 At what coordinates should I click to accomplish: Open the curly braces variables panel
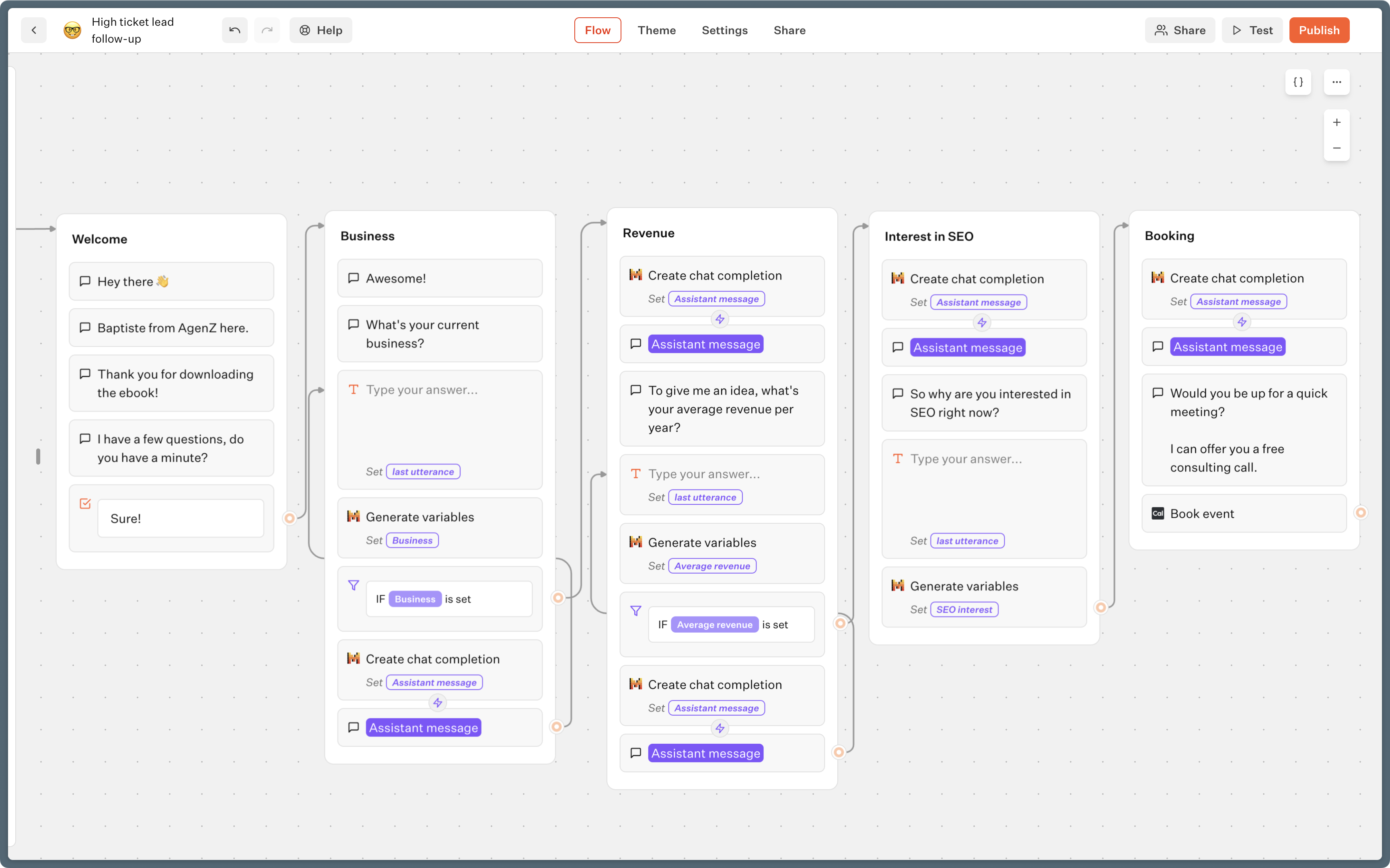(1297, 82)
